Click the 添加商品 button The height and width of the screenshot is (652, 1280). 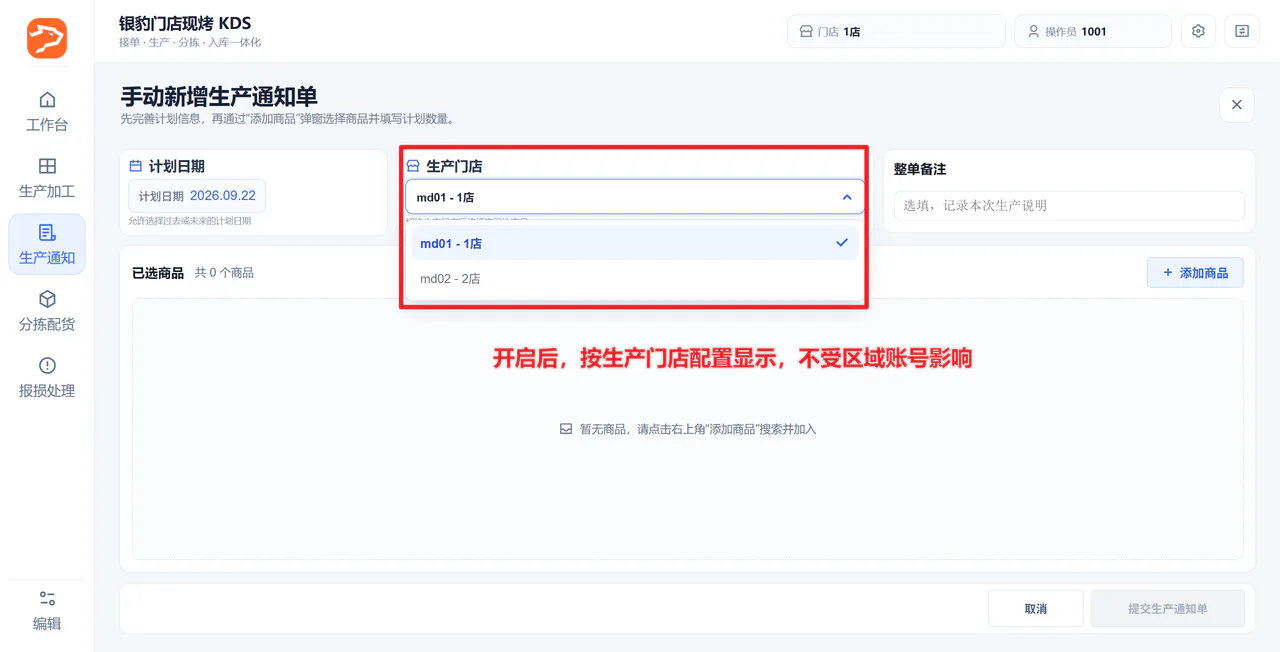coord(1195,272)
